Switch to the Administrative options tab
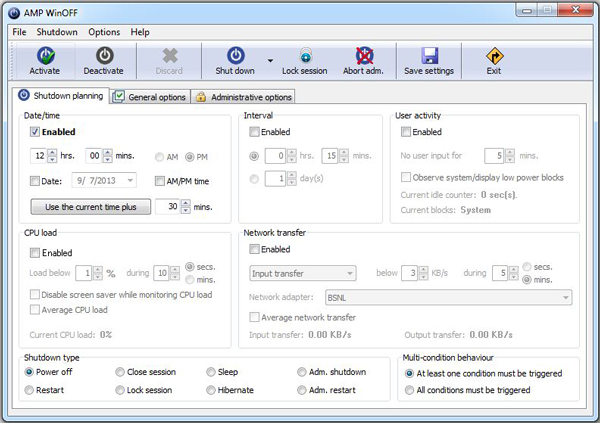The width and height of the screenshot is (600, 423). 243,97
